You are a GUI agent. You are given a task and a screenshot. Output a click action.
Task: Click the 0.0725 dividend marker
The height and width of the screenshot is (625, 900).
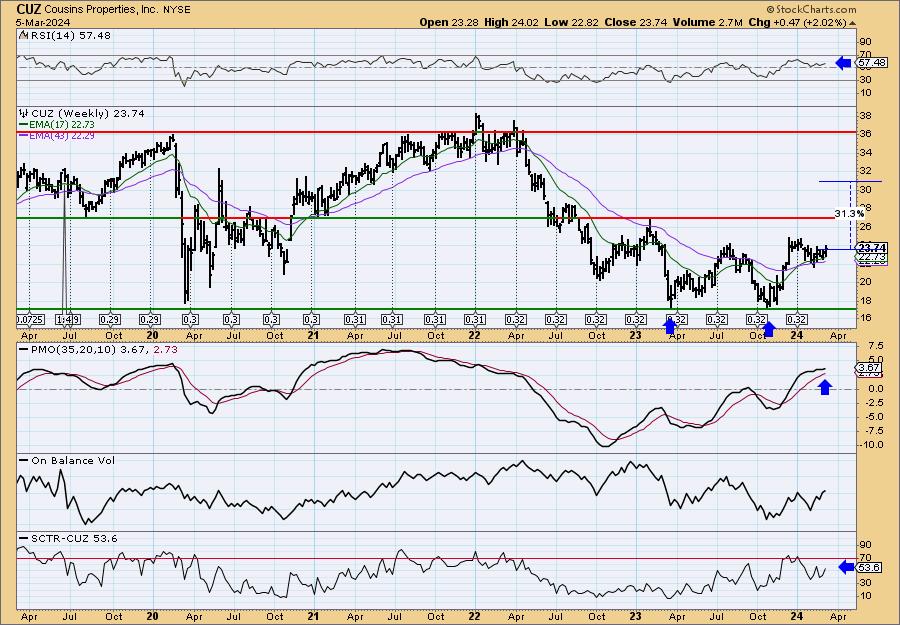30,319
